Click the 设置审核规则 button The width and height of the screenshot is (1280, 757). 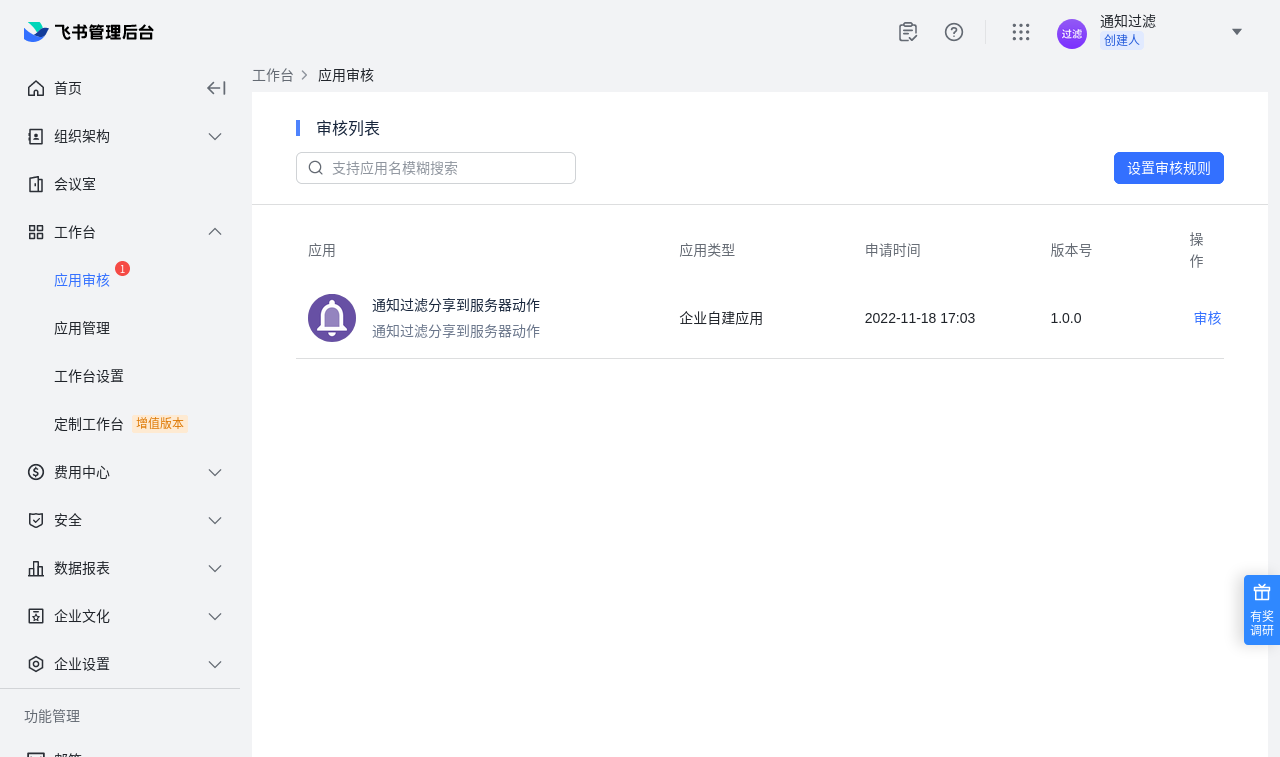(1169, 168)
